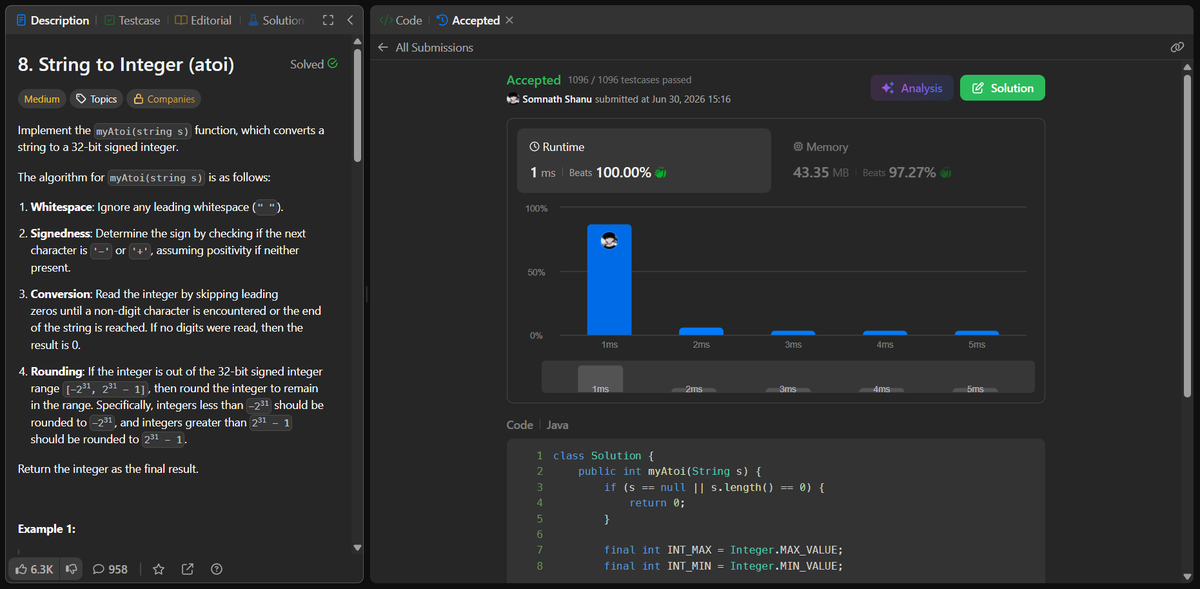Open the Description tab

pyautogui.click(x=52, y=20)
